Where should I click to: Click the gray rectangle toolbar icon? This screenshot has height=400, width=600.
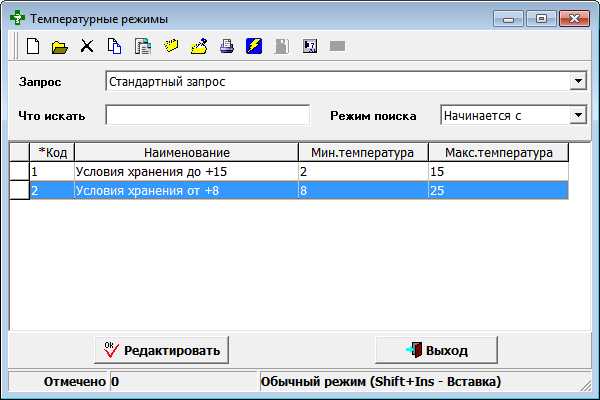coord(338,46)
